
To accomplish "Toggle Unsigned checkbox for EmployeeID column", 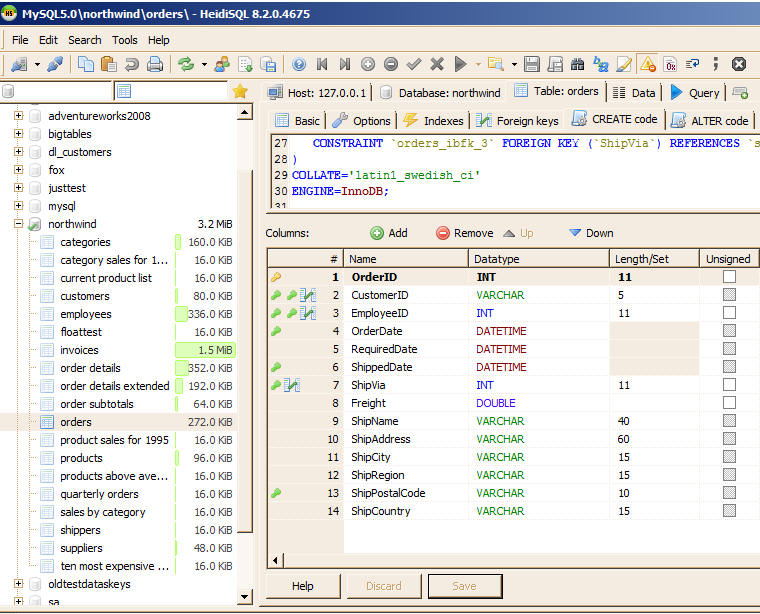I will point(729,313).
